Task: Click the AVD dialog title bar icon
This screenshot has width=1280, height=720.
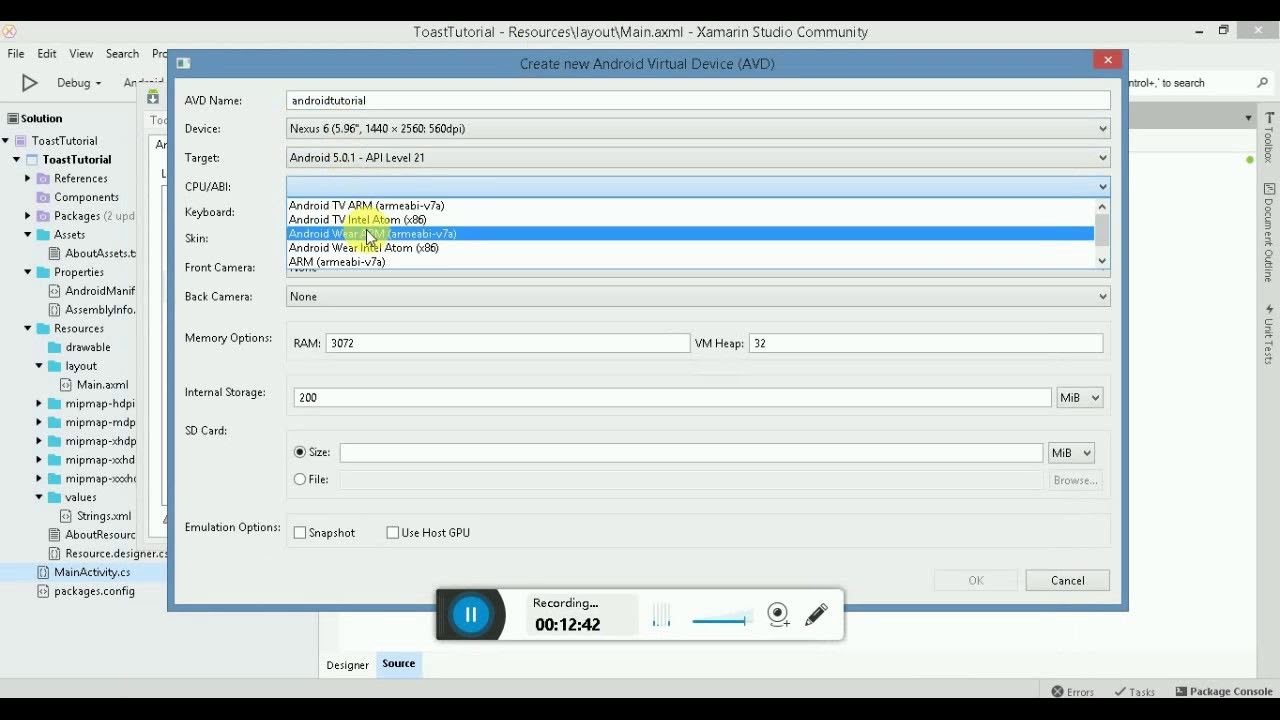Action: 183,63
